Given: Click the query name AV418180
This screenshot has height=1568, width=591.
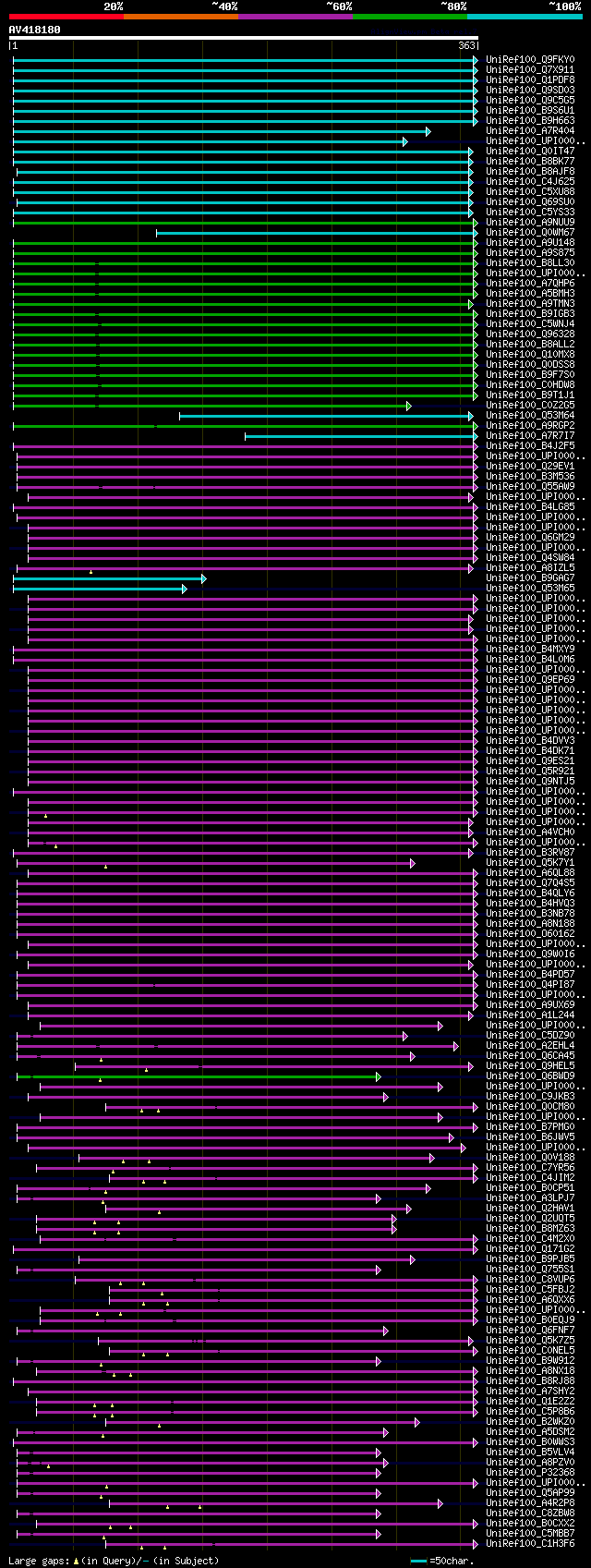Looking at the screenshot, I should [35, 30].
